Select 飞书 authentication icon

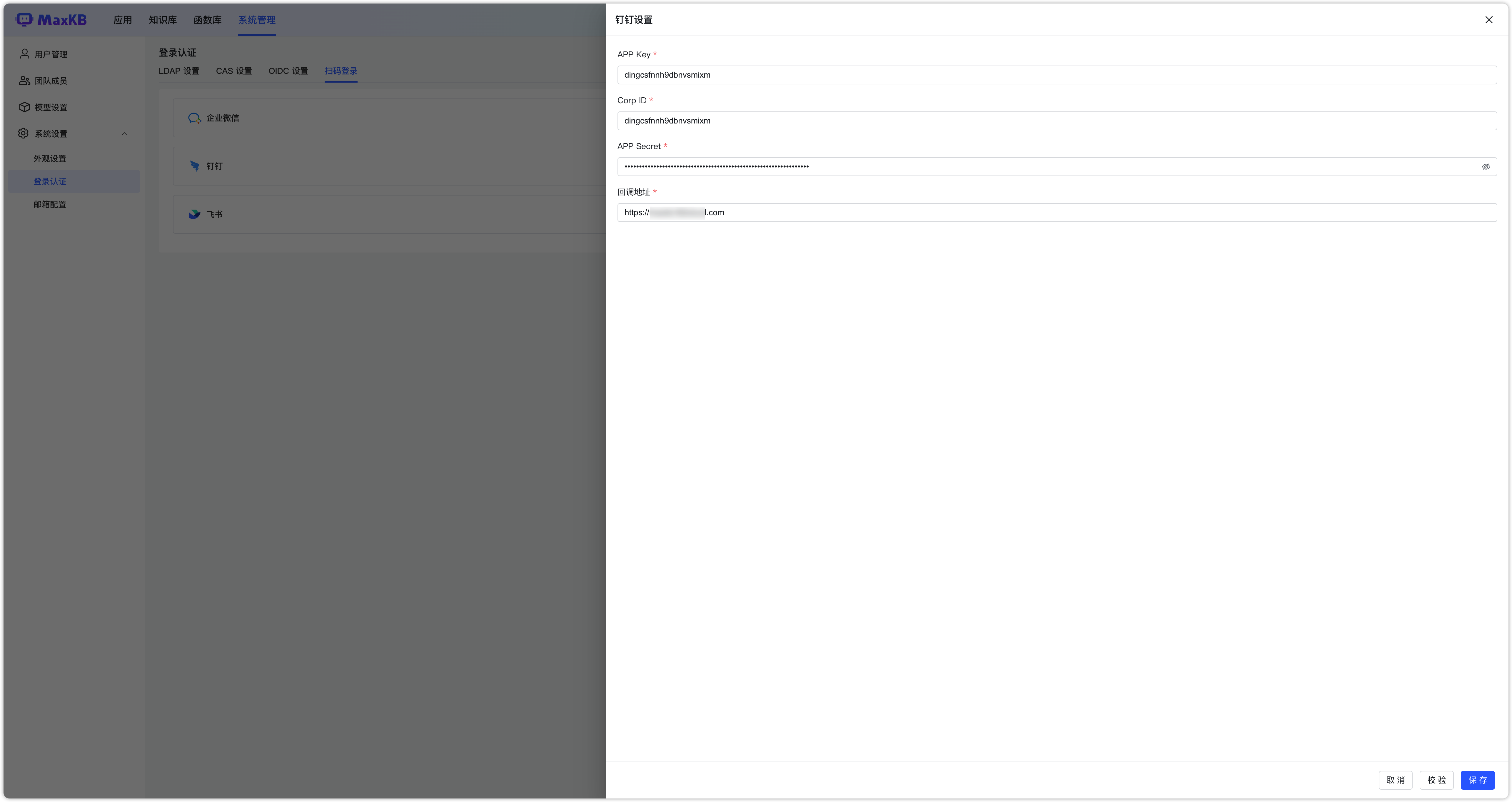(193, 213)
